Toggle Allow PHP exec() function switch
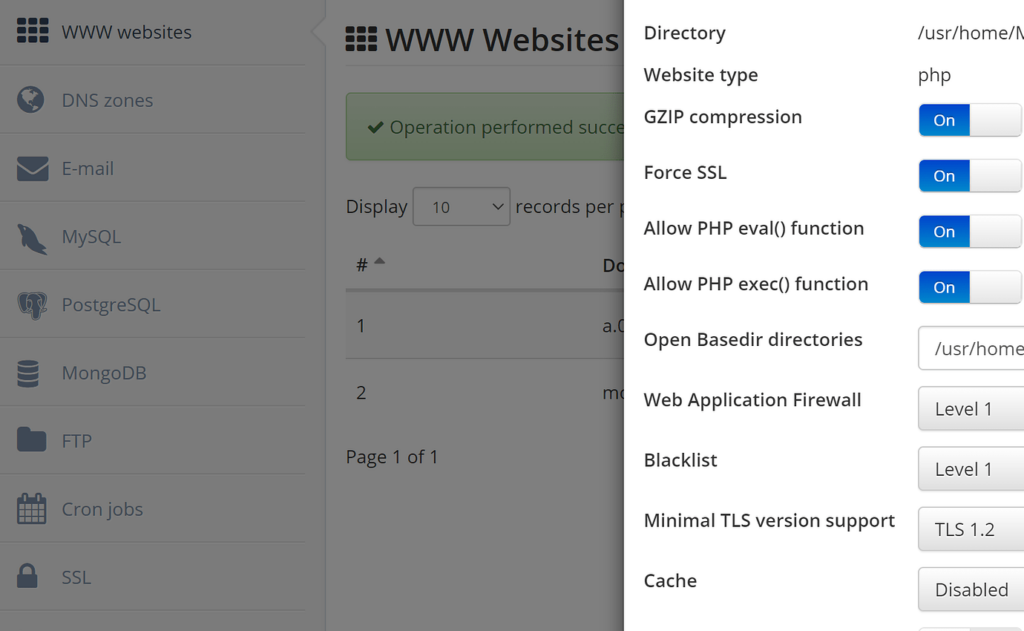This screenshot has width=1024, height=631. point(969,288)
